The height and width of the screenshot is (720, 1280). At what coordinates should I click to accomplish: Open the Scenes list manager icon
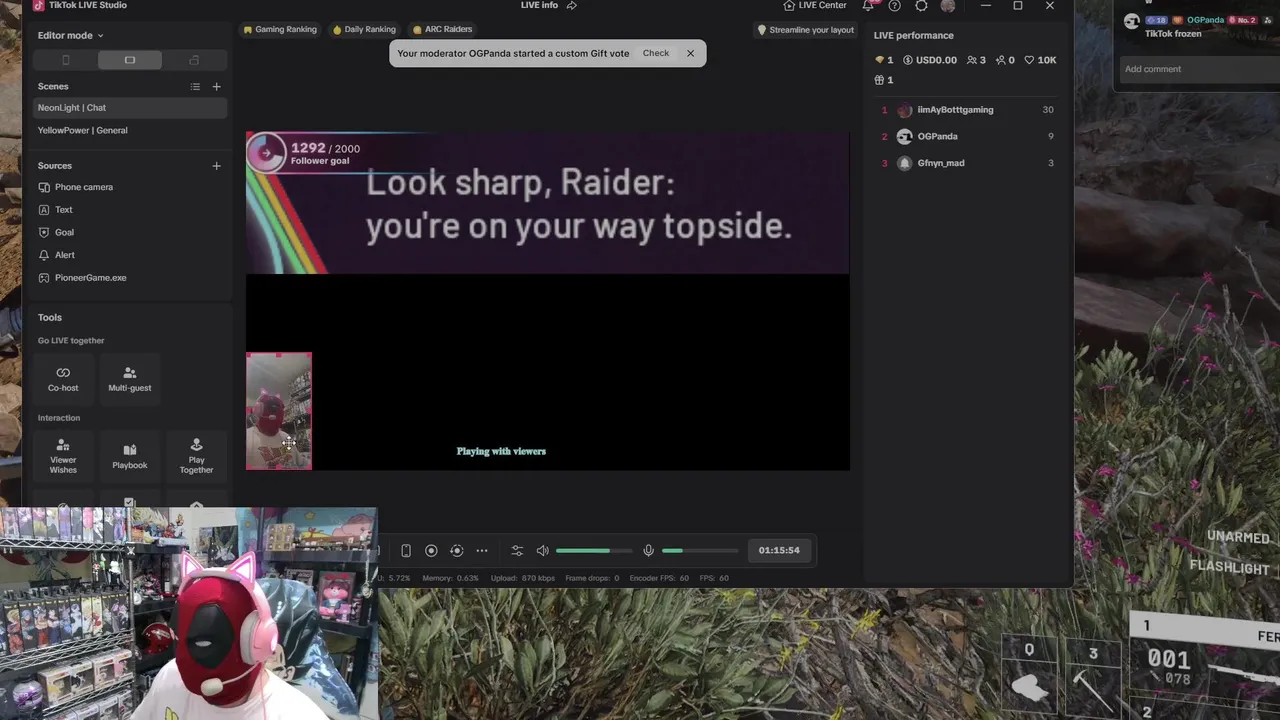coord(195,87)
